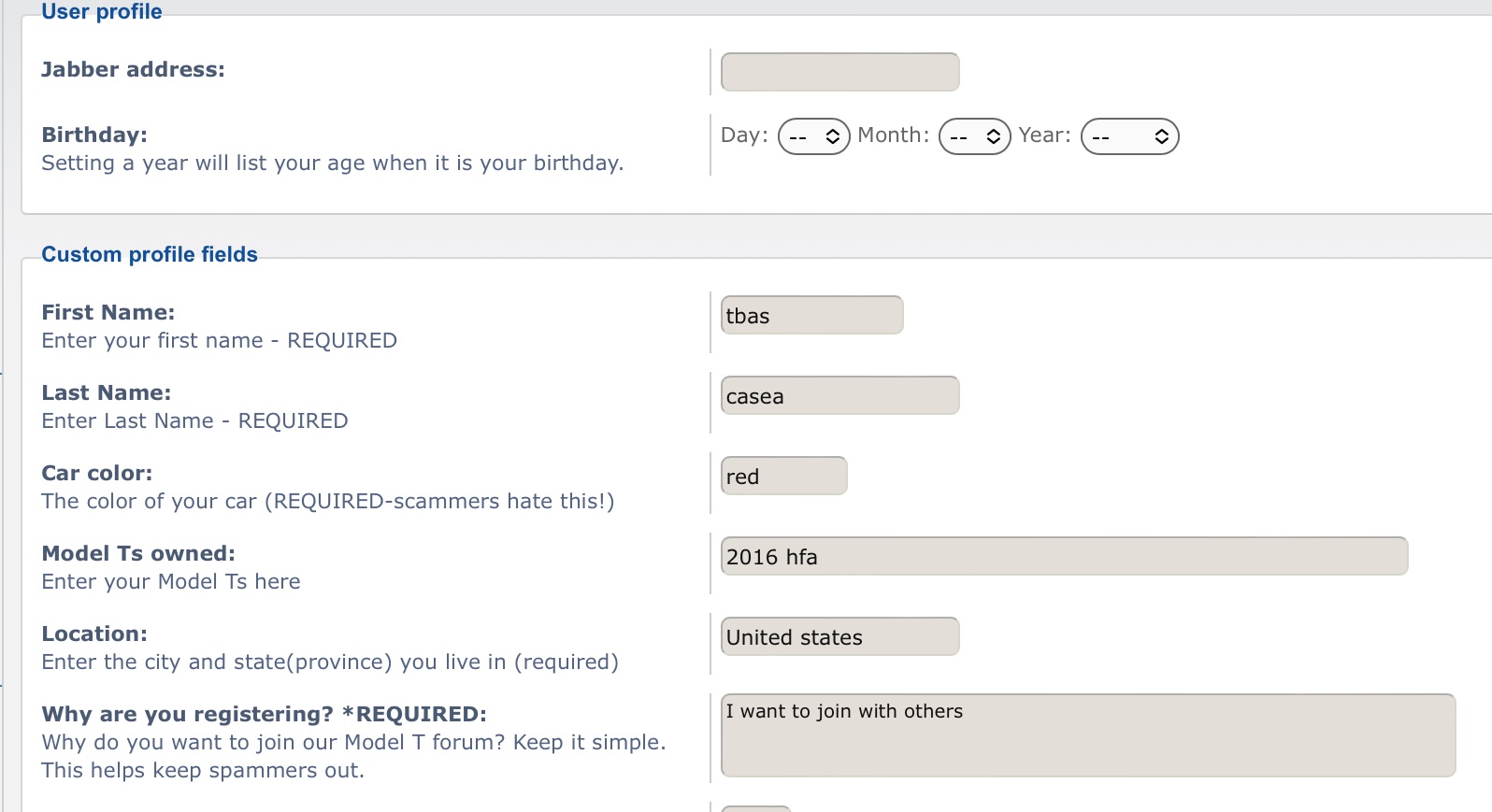Viewport: 1492px width, 812px height.
Task: Focus the Location field with 'United states'
Action: pyautogui.click(x=839, y=637)
